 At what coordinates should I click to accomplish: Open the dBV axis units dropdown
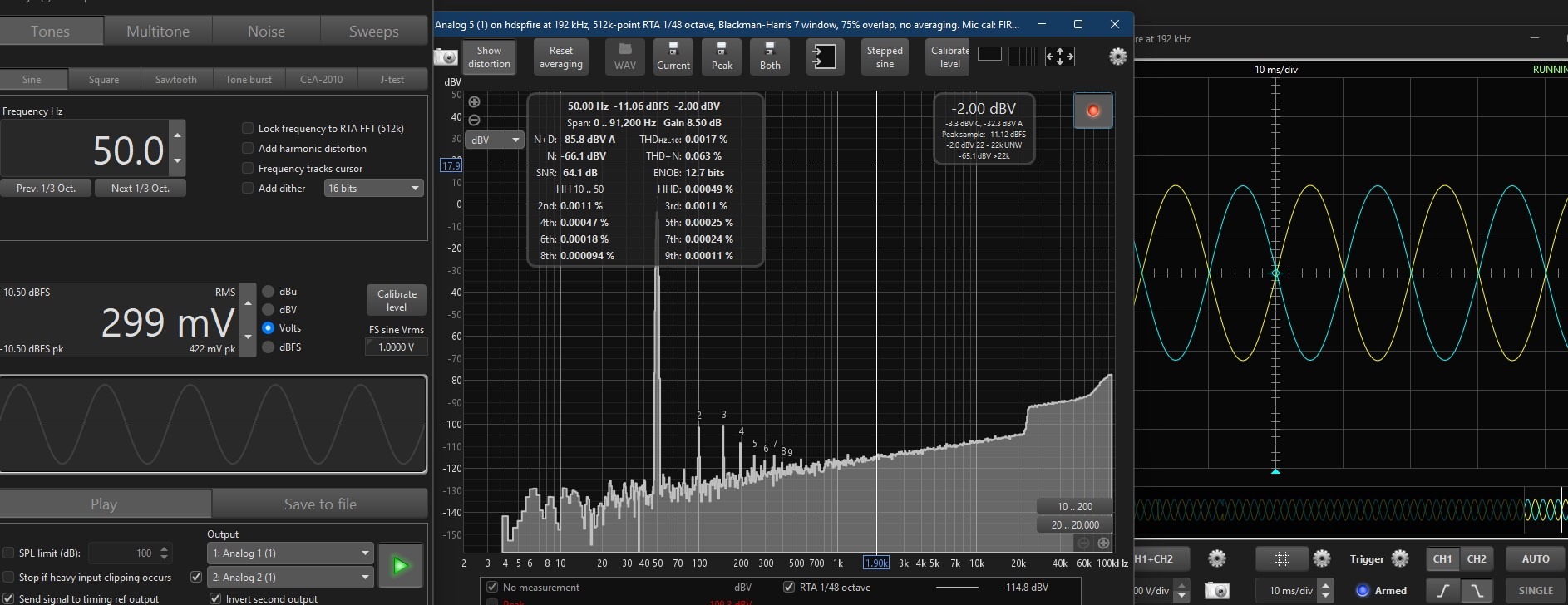coord(495,140)
